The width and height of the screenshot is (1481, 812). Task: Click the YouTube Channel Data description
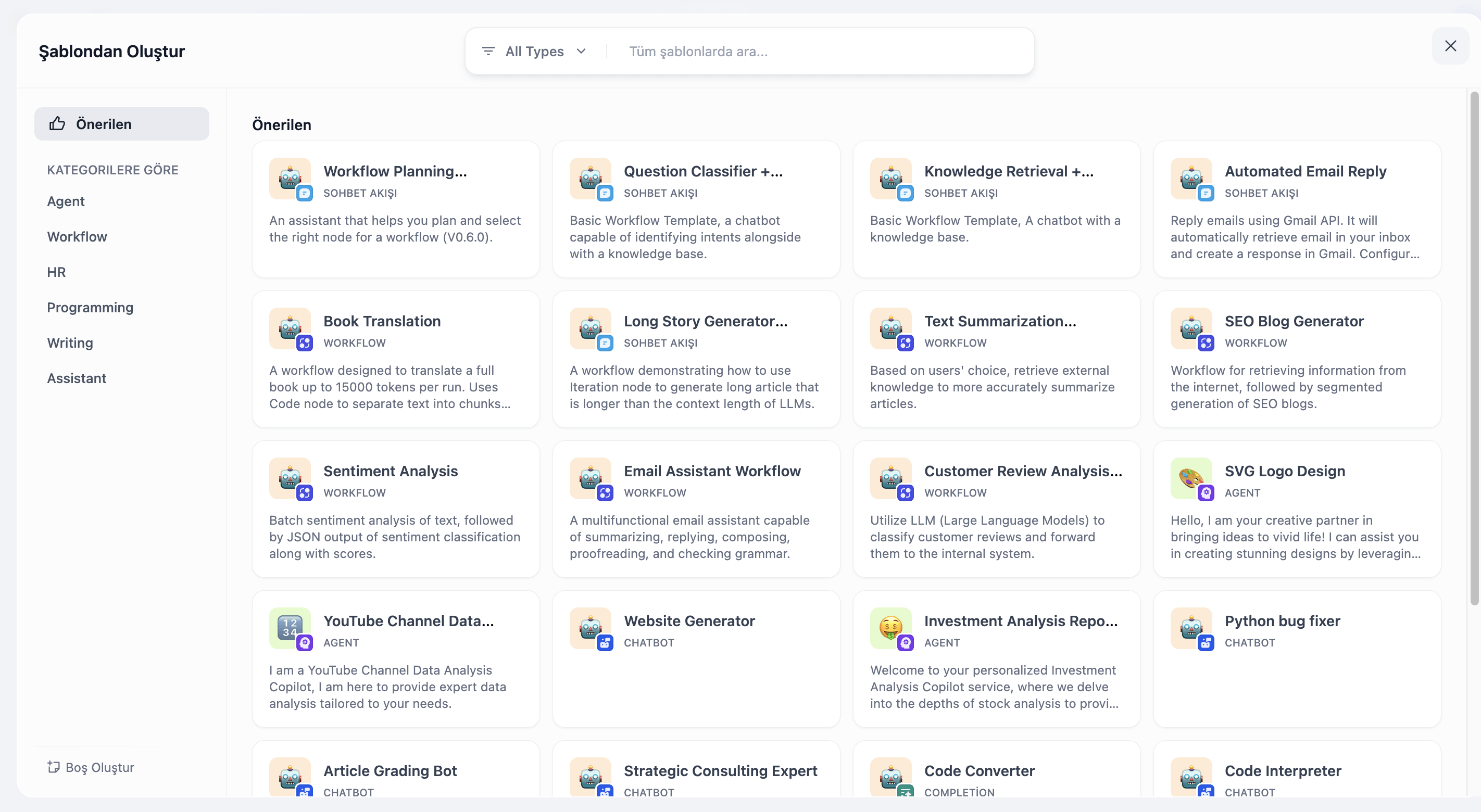pyautogui.click(x=388, y=687)
